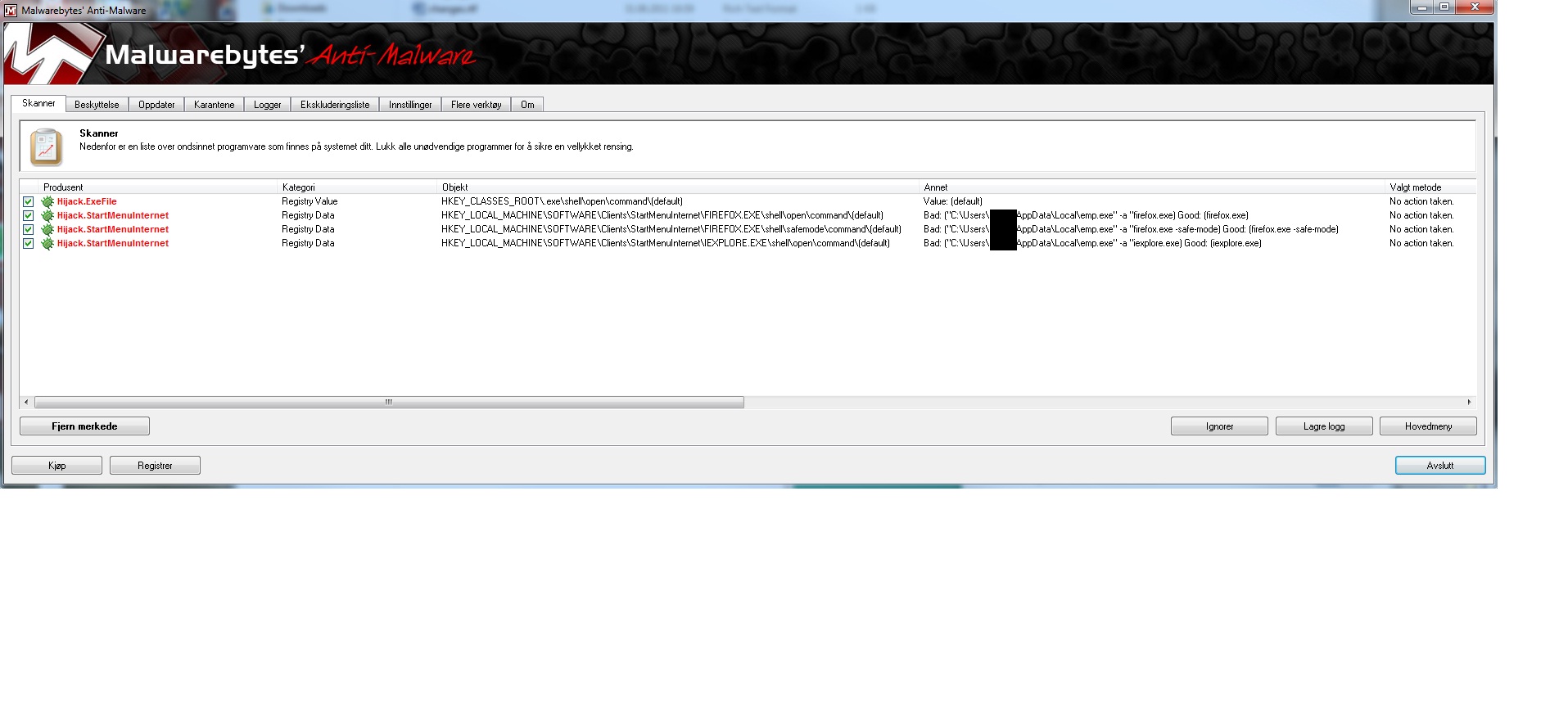Click the HKEY_CLASSES_ROOT\.exe\shell\open\command object cell
Image resolution: width=1568 pixels, height=712 pixels.
pyautogui.click(x=562, y=201)
